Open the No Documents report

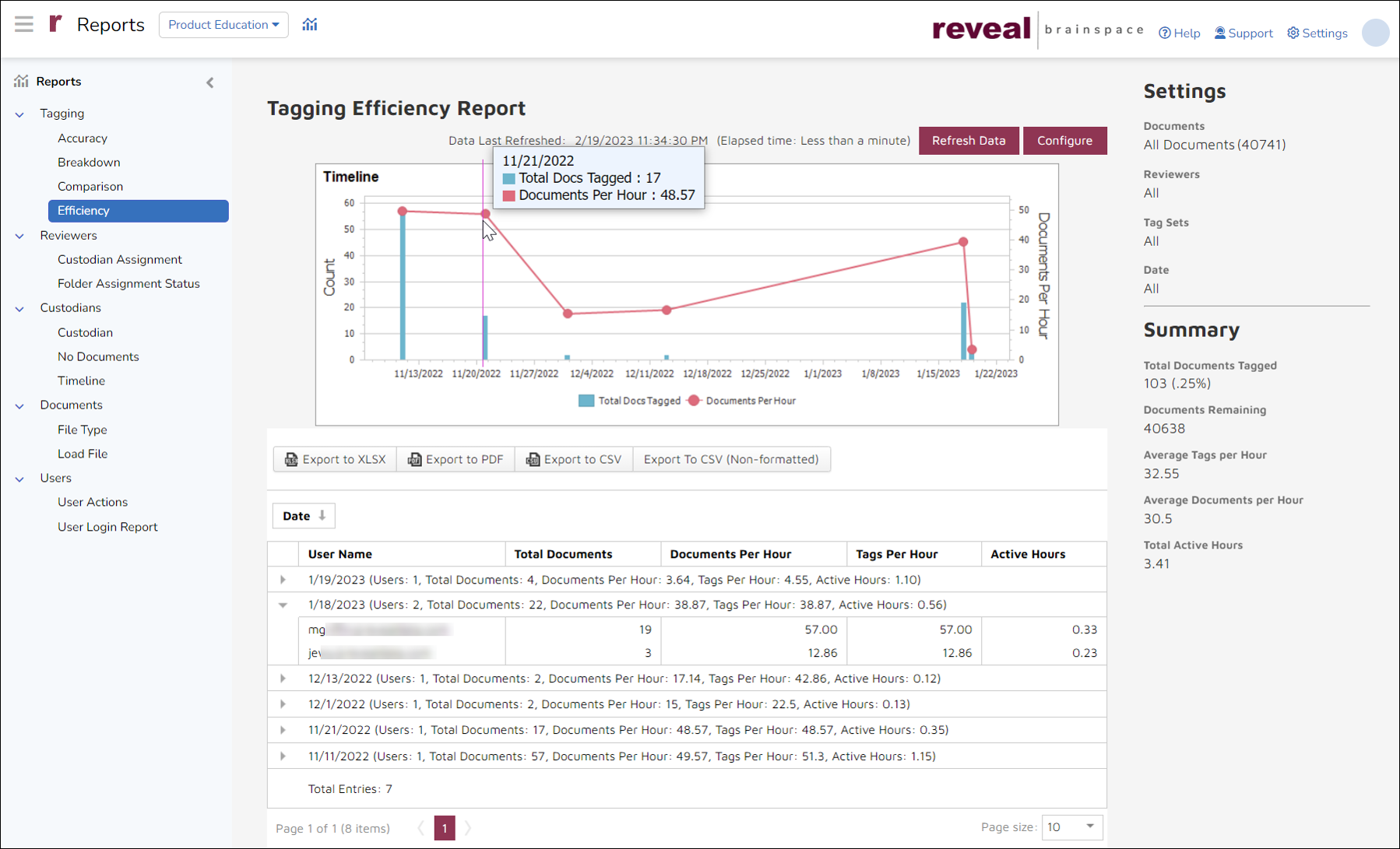98,357
